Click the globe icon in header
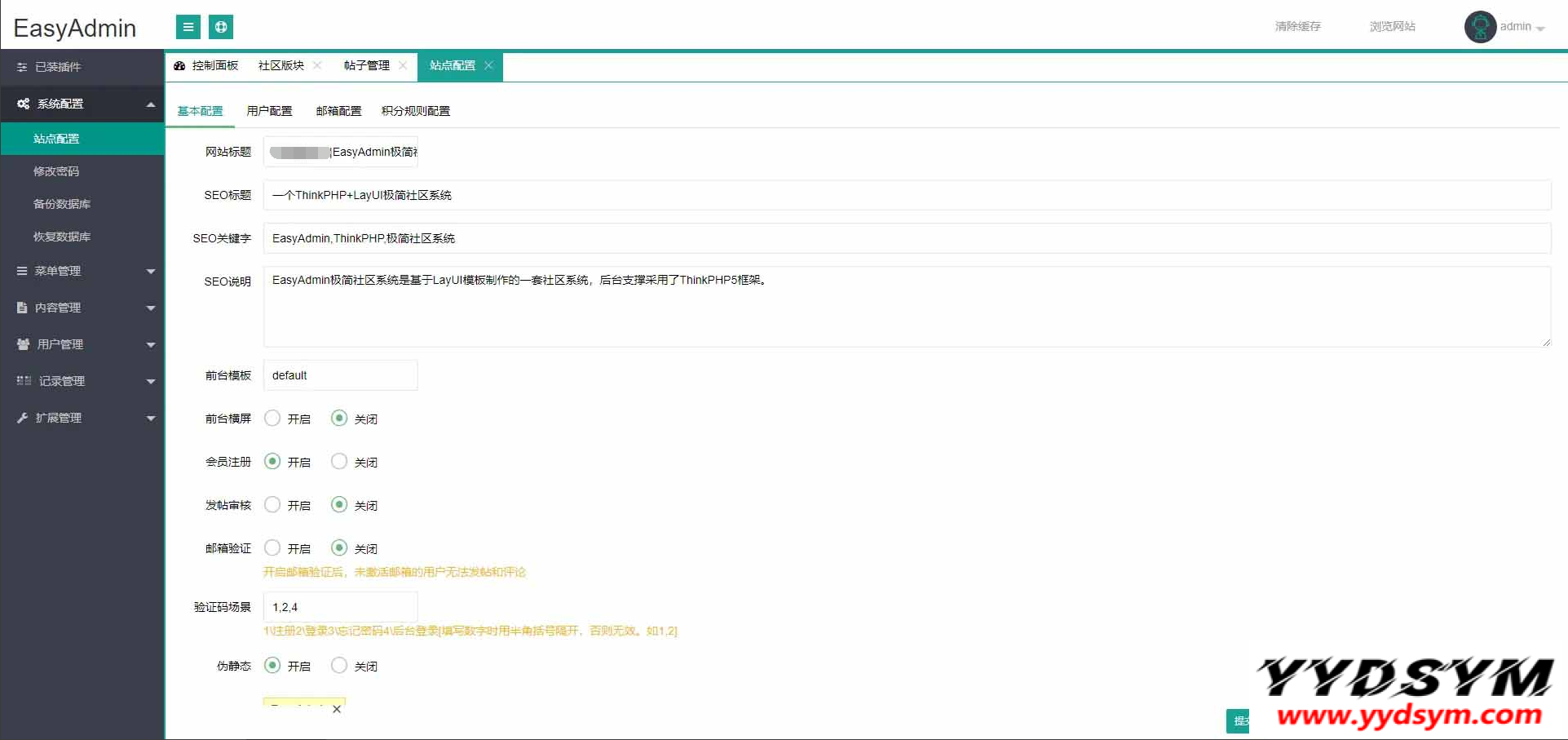Viewport: 1568px width, 740px height. [x=221, y=27]
